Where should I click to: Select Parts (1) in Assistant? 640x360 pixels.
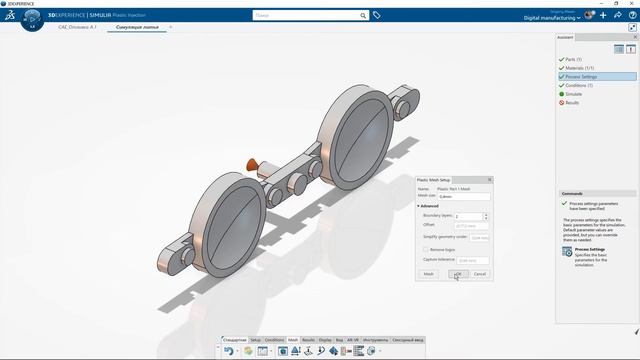pyautogui.click(x=573, y=59)
